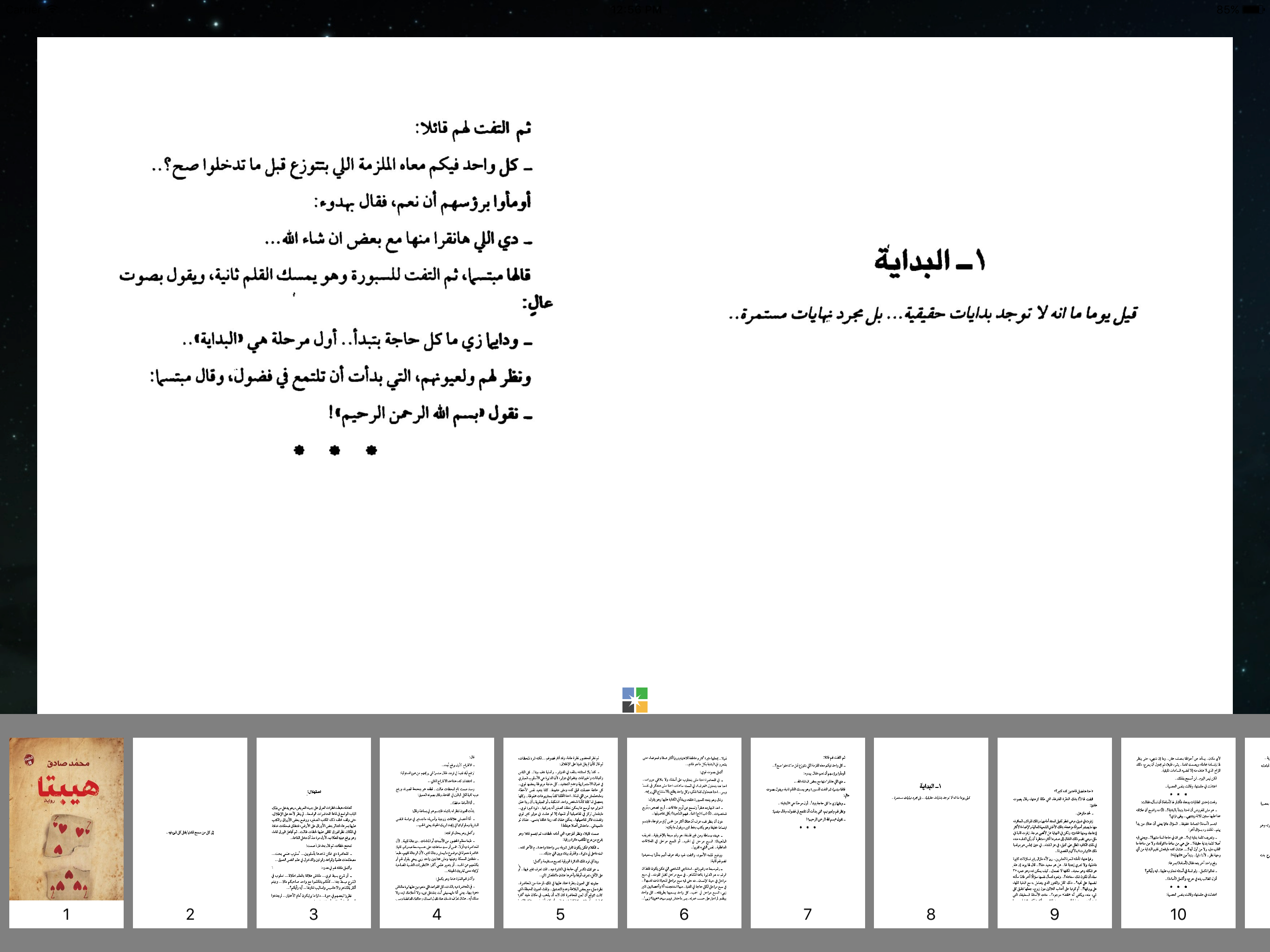The image size is (1270, 952).
Task: Open the page 5 thumbnail
Action: (560, 833)
